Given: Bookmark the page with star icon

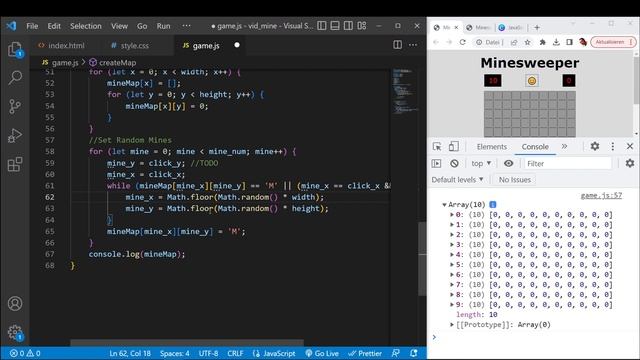Looking at the screenshot, I should [527, 42].
